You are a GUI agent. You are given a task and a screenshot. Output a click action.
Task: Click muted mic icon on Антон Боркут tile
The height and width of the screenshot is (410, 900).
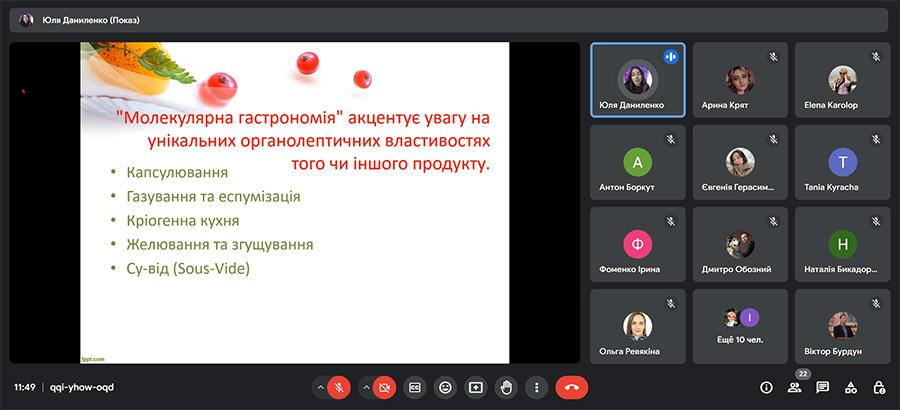[x=671, y=139]
